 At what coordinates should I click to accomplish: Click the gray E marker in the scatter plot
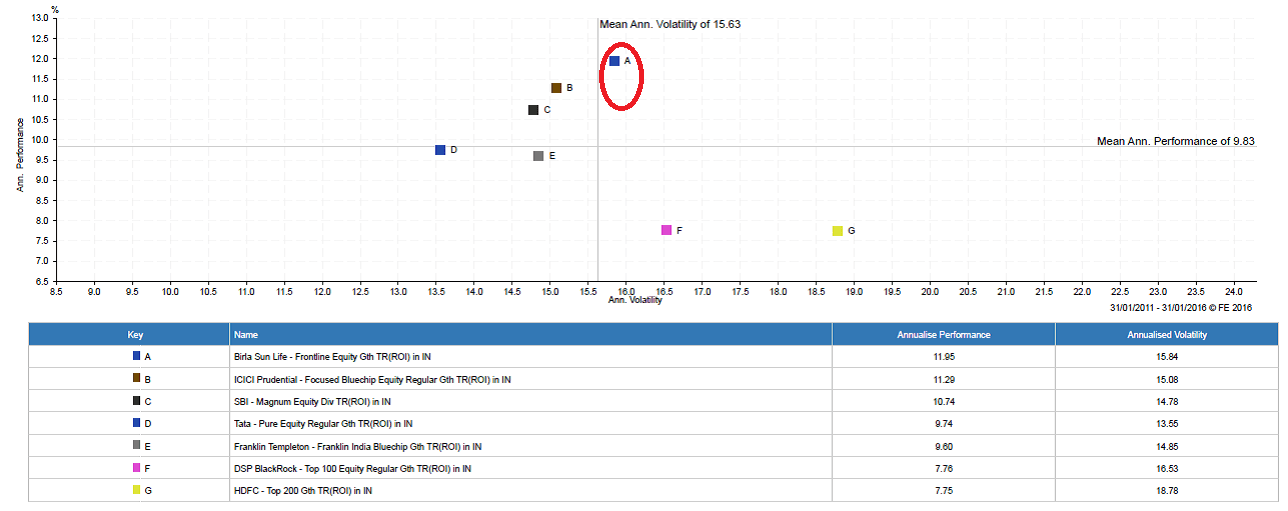click(538, 156)
